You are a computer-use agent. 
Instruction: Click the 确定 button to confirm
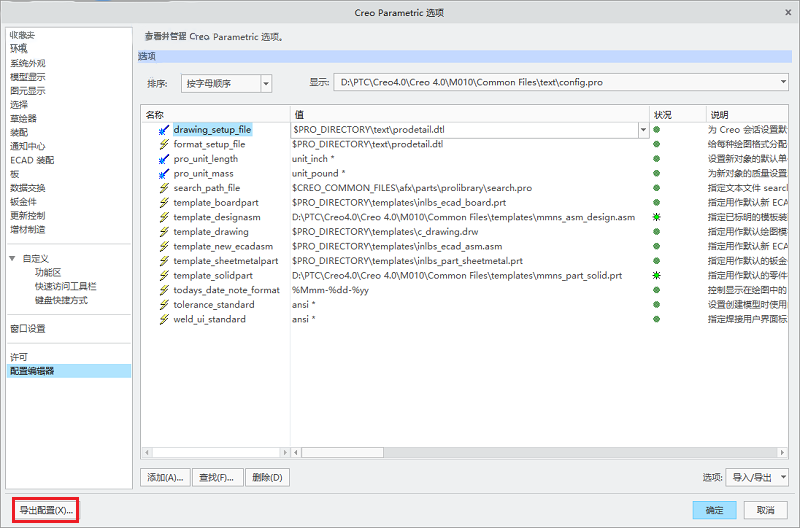(714, 510)
